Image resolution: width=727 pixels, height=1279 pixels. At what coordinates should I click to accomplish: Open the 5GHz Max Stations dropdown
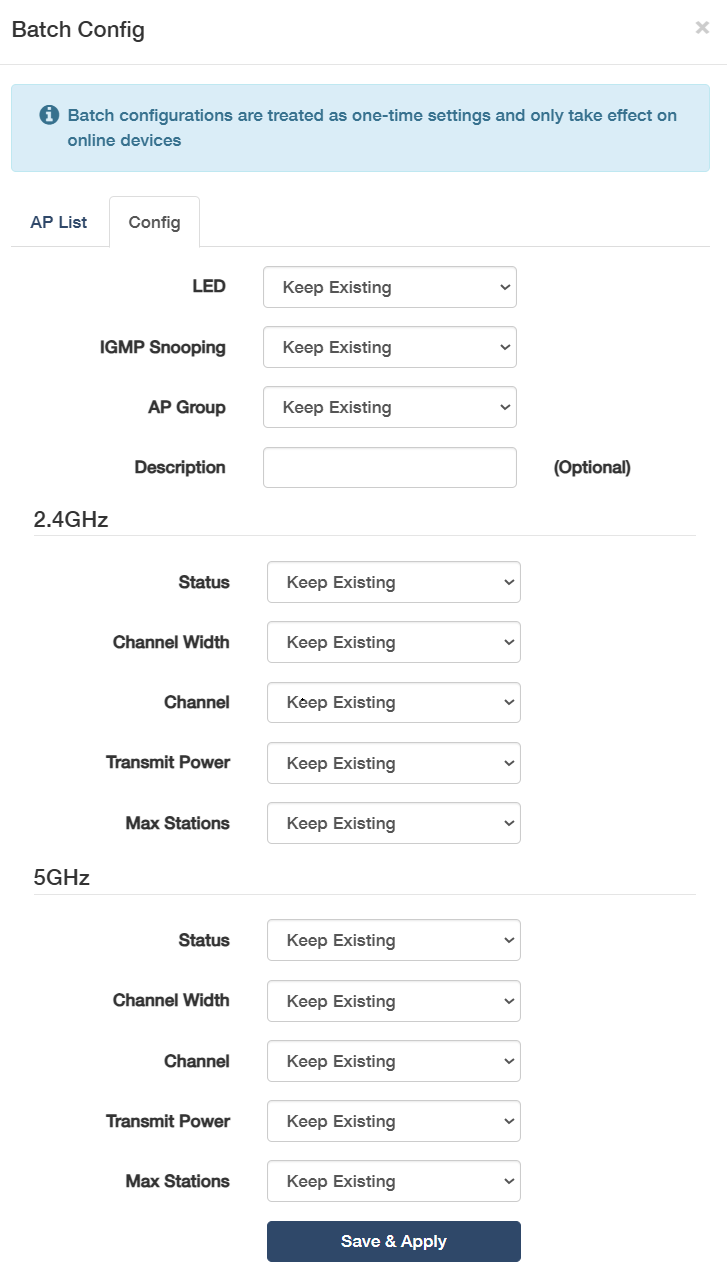(x=393, y=1181)
